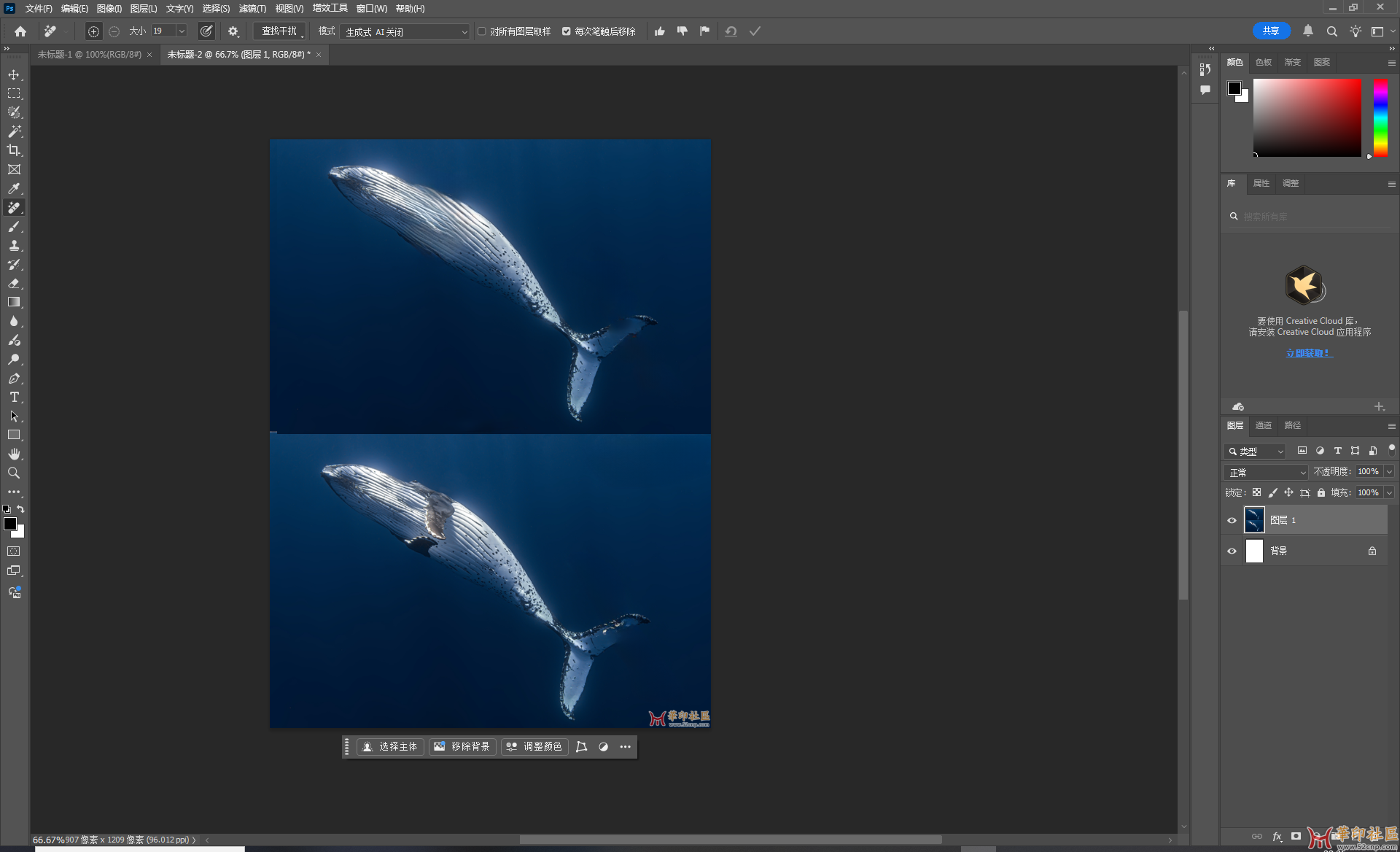This screenshot has width=1400, height=852.
Task: Toggle lock all padlock icon
Action: click(x=1321, y=492)
